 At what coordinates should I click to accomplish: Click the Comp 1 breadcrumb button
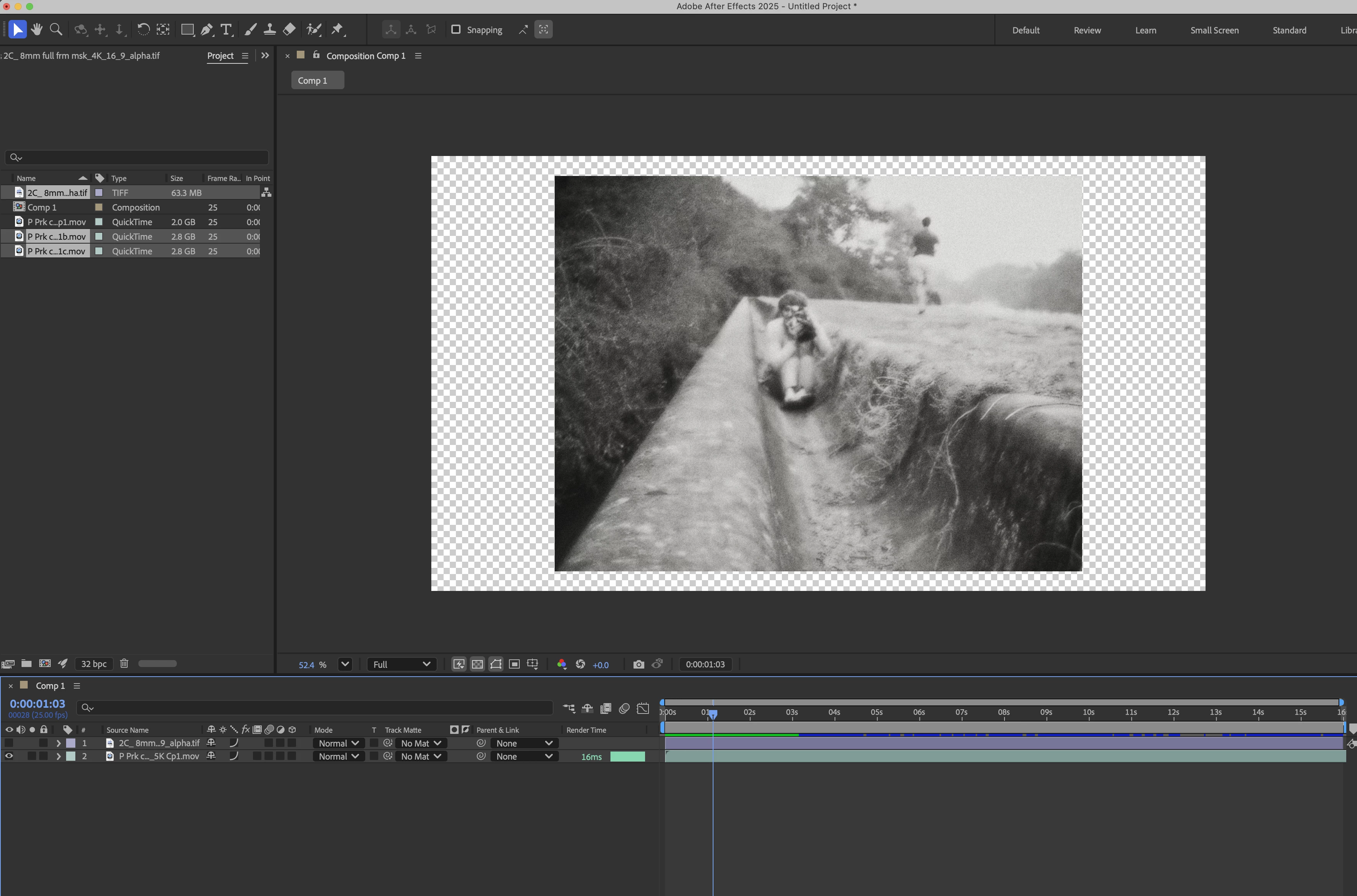[x=317, y=81]
